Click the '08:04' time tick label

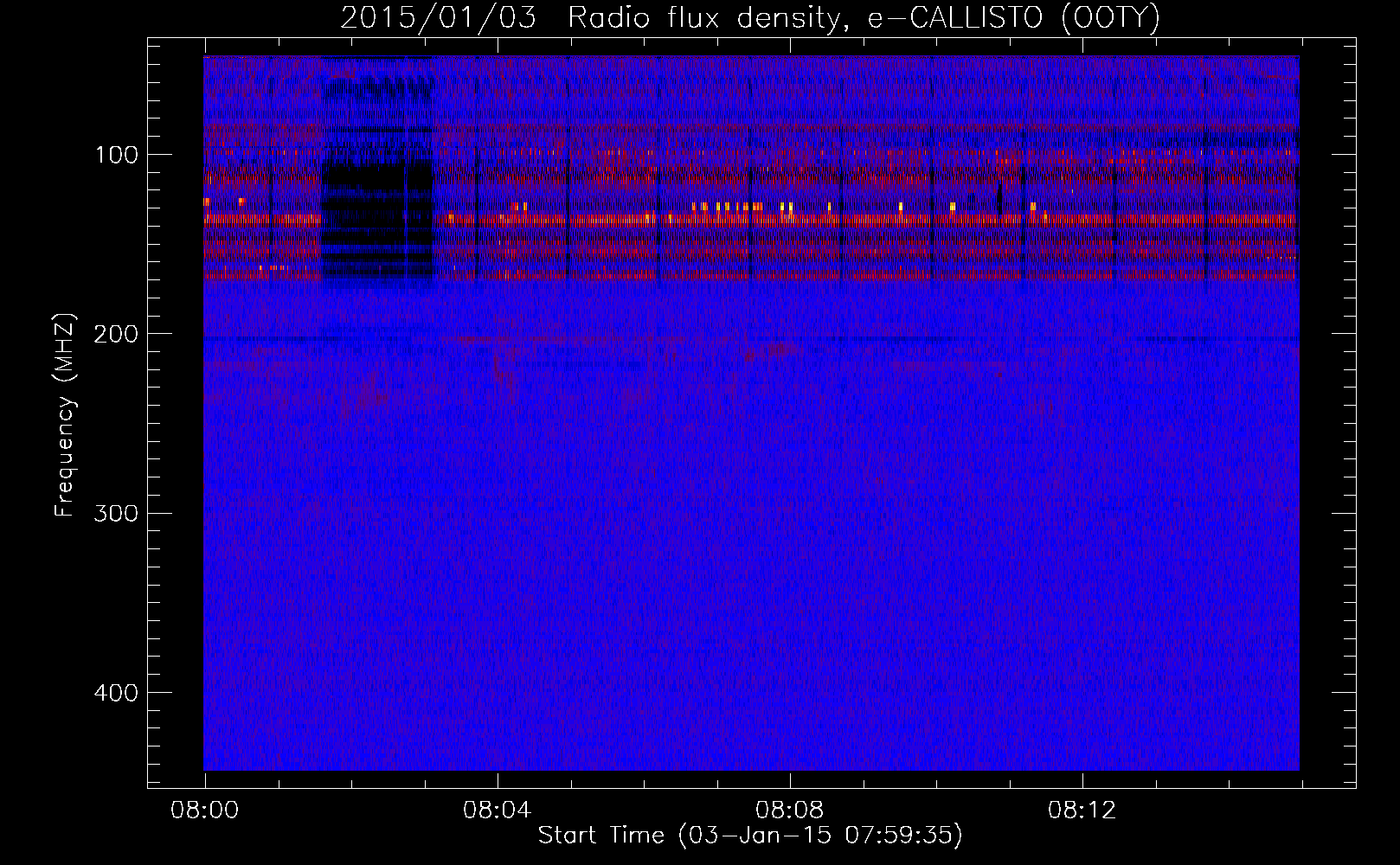click(x=498, y=811)
